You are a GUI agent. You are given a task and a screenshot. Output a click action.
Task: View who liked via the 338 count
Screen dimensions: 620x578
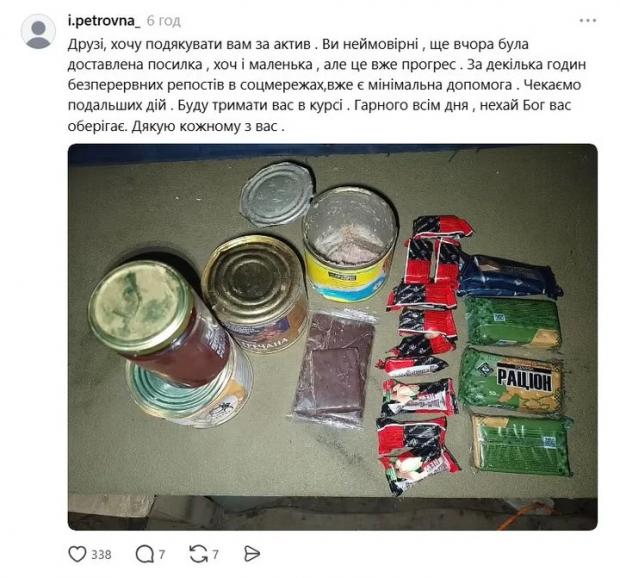(101, 554)
